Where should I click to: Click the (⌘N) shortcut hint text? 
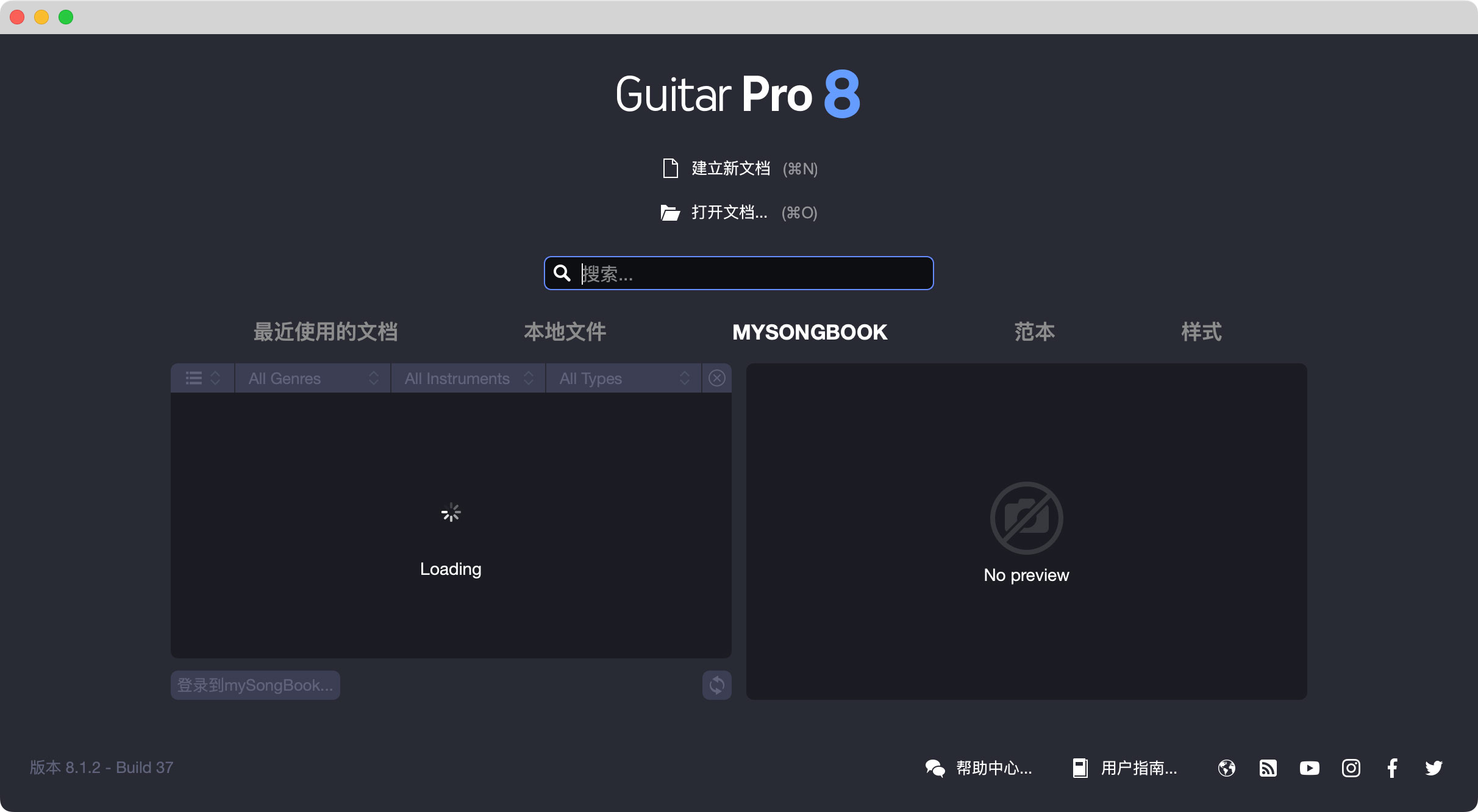tap(800, 169)
